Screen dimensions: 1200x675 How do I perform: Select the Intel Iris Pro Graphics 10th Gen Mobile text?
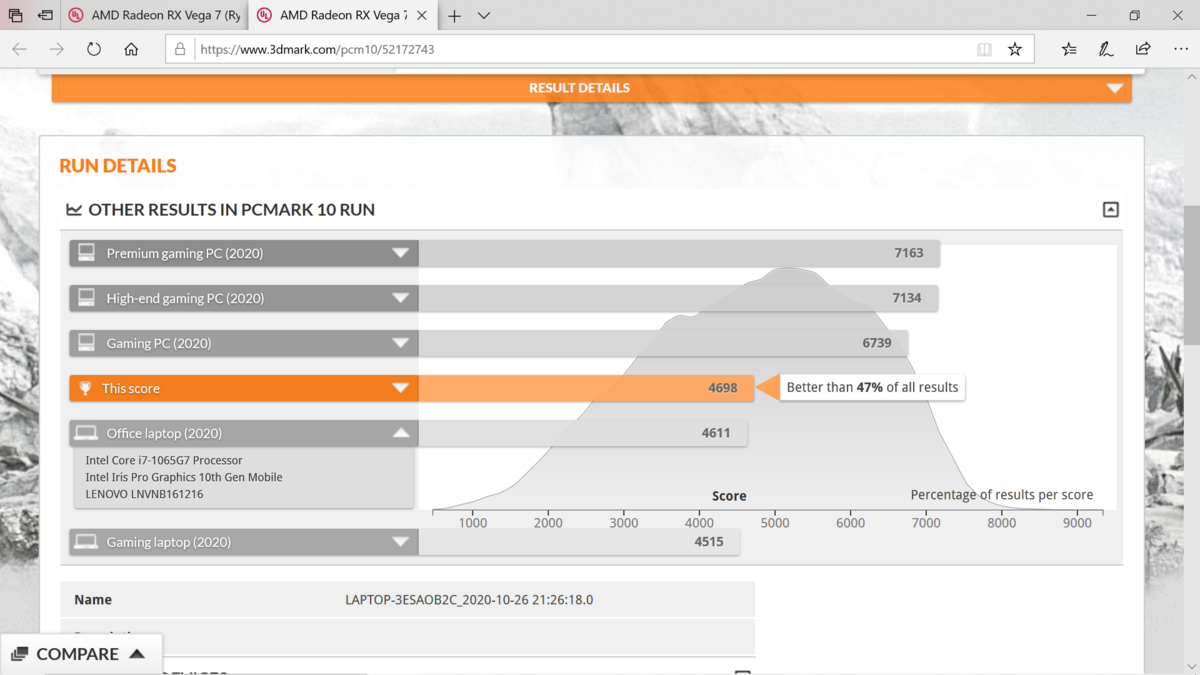184,477
